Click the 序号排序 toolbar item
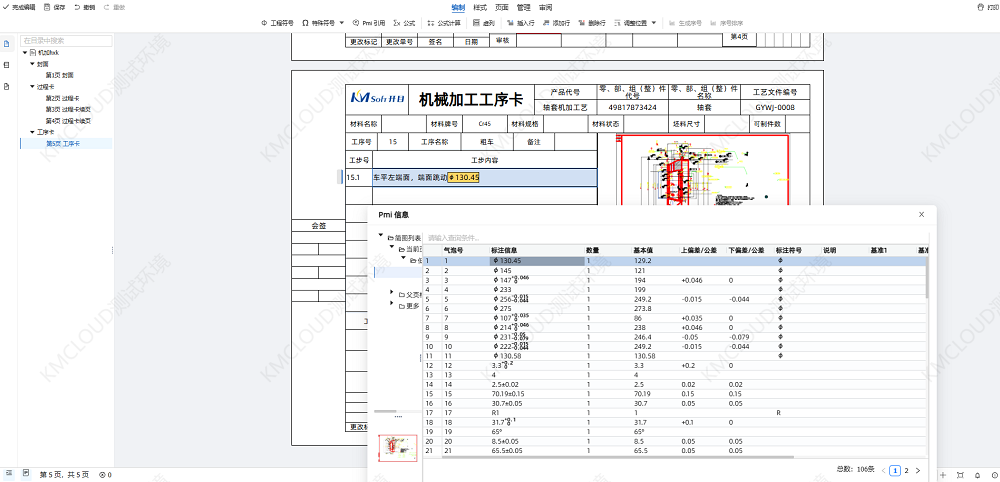 click(x=726, y=23)
